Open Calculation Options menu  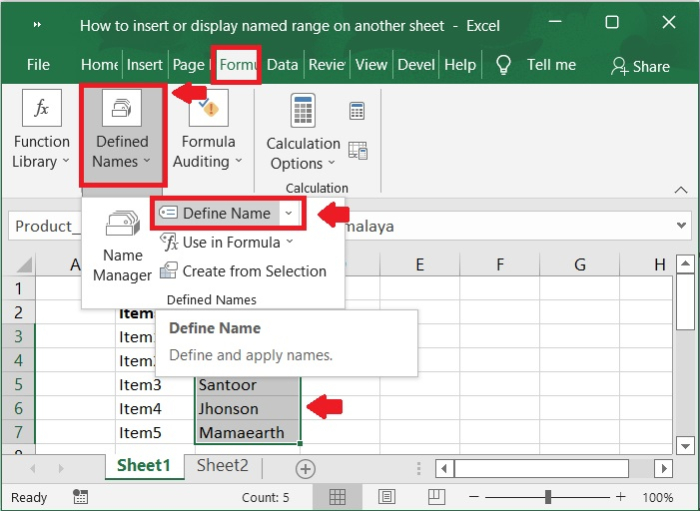(x=303, y=133)
